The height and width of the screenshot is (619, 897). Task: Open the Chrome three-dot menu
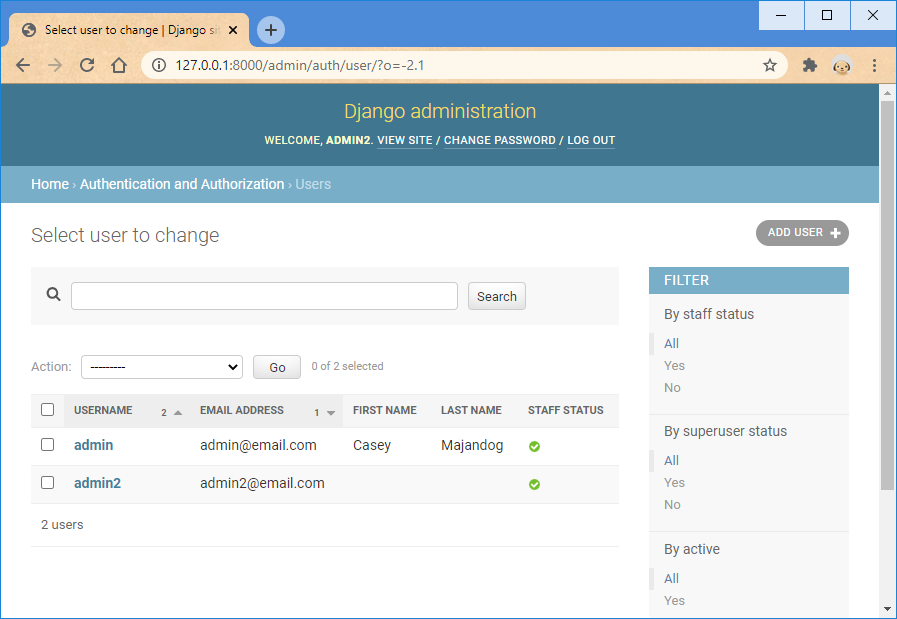coord(874,64)
